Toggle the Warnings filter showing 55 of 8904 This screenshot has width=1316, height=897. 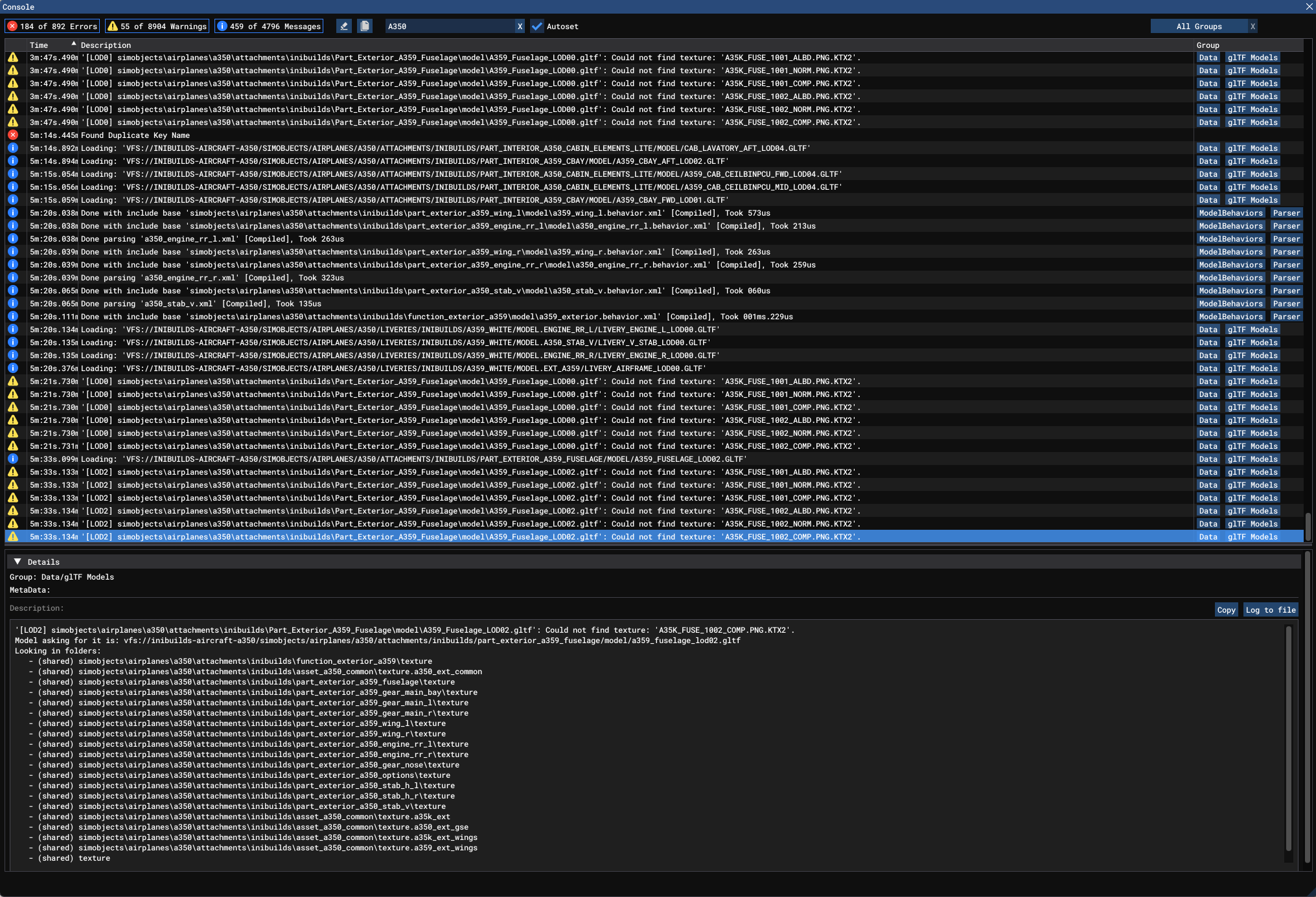157,27
